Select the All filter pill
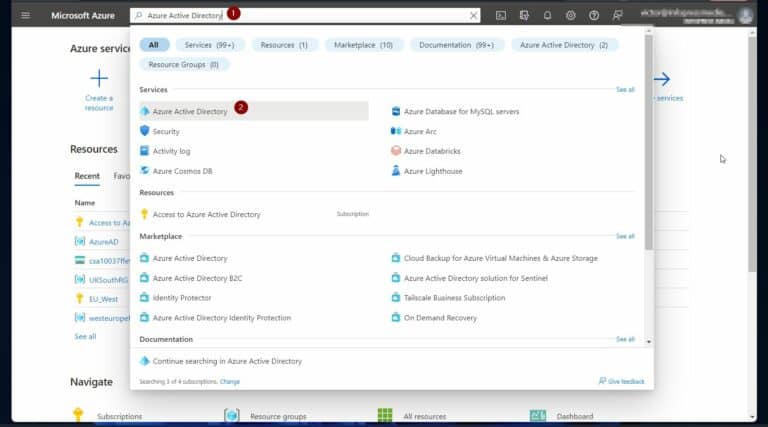 (154, 45)
